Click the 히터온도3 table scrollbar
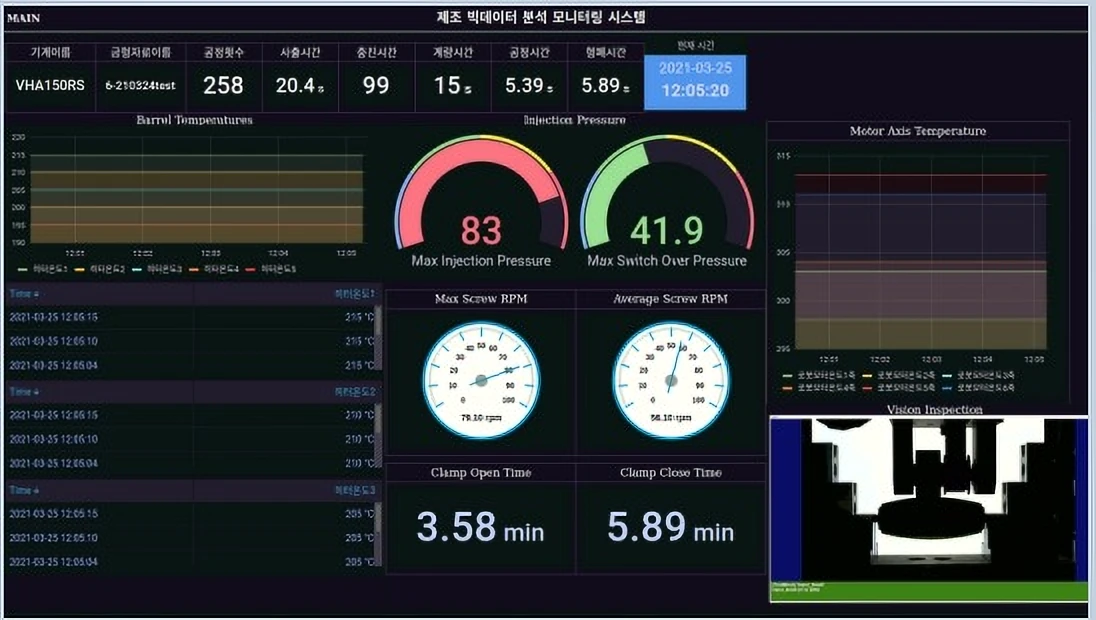Screen dimensions: 1096x620 [x=378, y=534]
